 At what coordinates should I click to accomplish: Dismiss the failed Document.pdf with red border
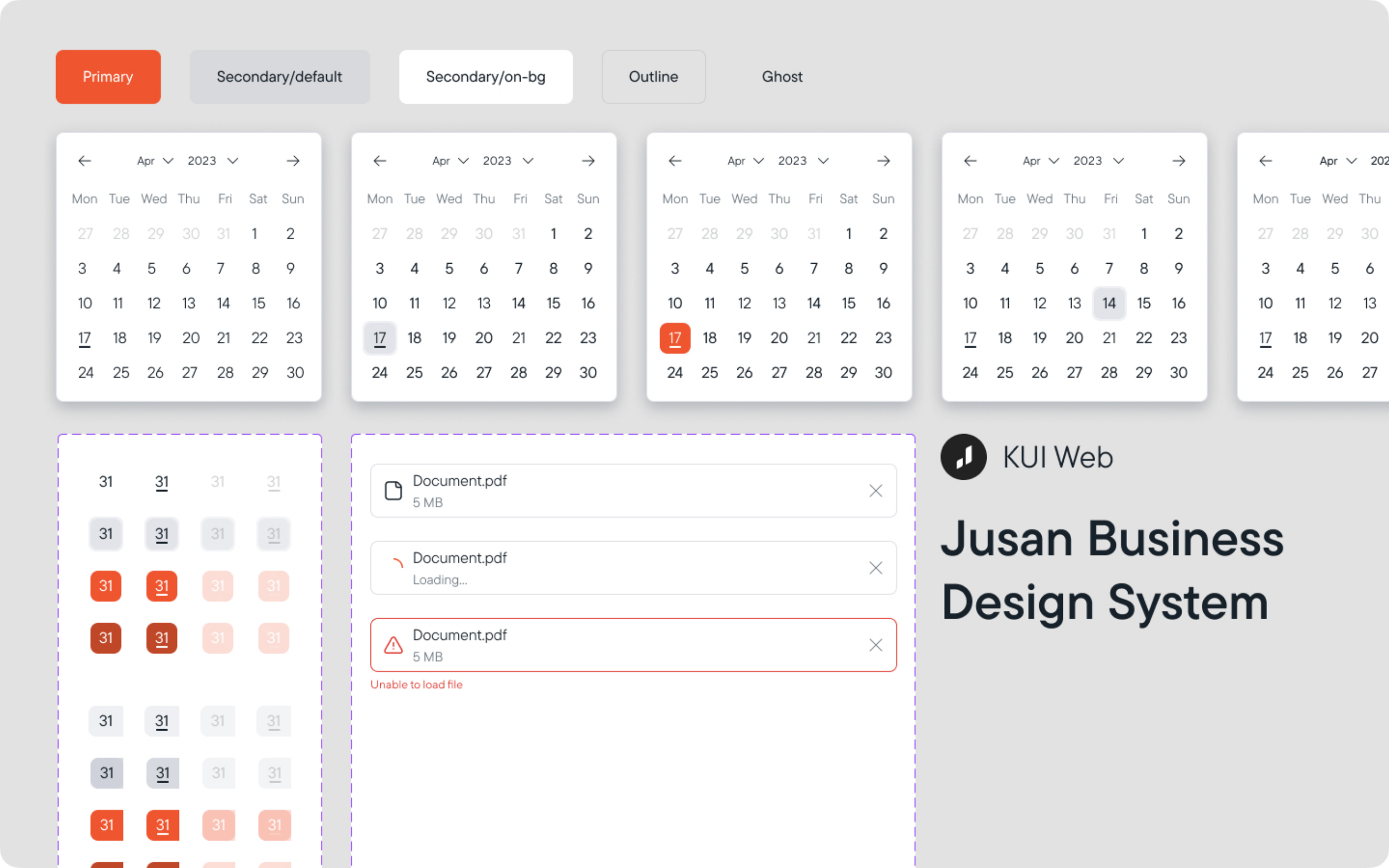[875, 645]
